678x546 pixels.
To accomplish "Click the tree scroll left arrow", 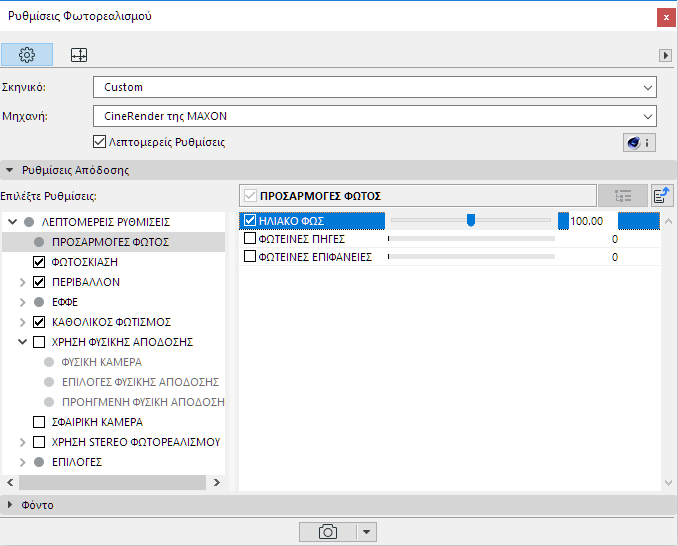I will pos(10,482).
